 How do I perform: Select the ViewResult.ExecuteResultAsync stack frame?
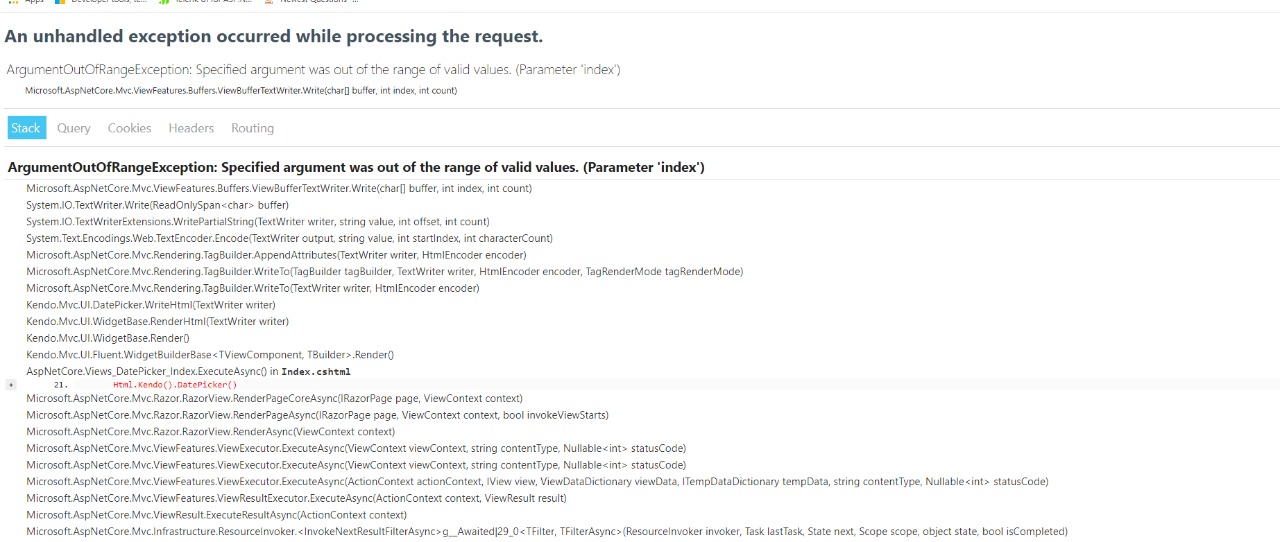[217, 515]
